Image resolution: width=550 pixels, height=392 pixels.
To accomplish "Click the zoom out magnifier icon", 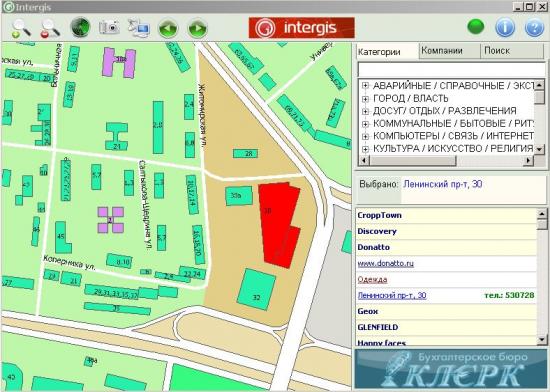I will (50, 28).
